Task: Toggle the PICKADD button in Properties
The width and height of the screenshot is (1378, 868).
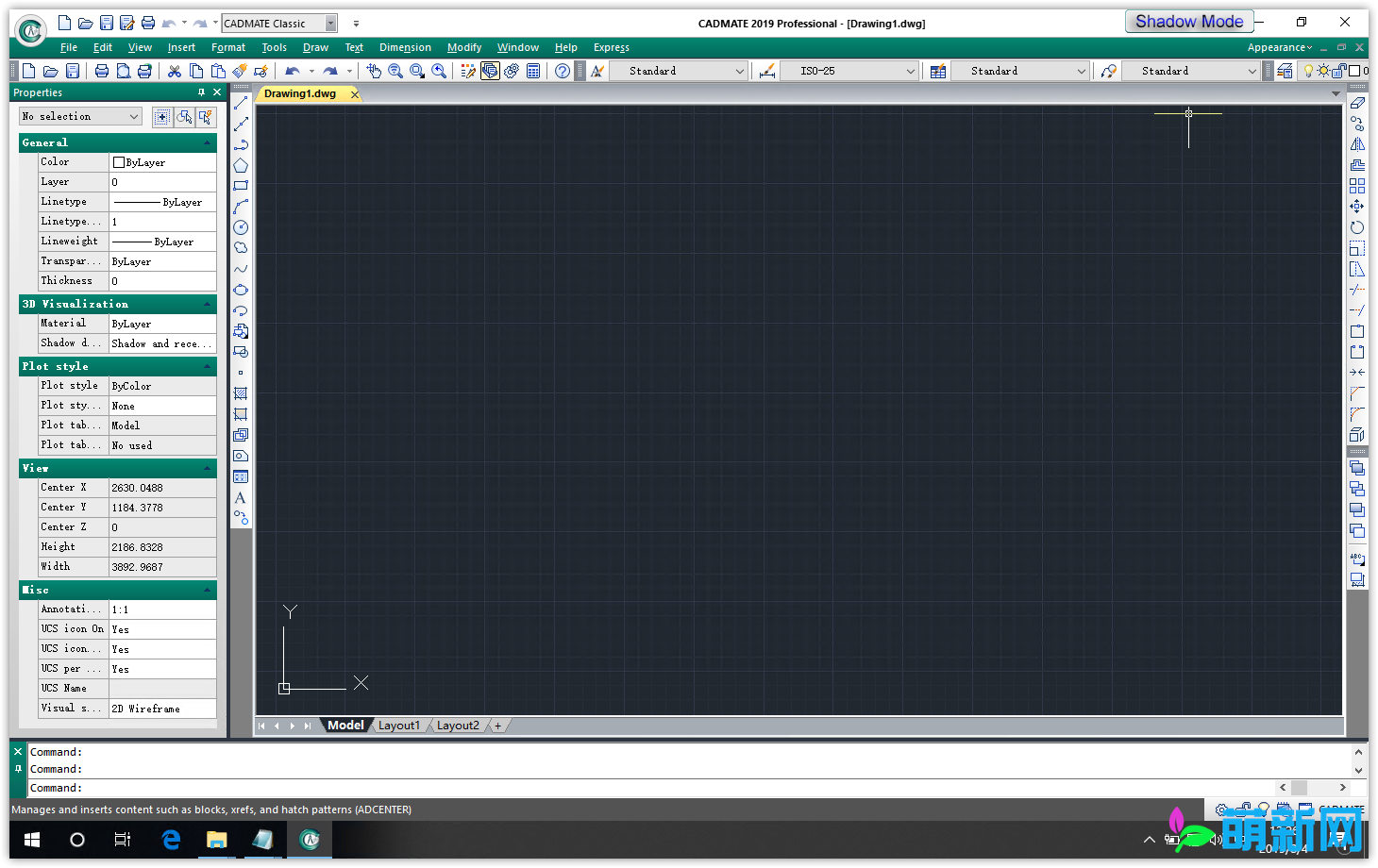Action: point(162,117)
